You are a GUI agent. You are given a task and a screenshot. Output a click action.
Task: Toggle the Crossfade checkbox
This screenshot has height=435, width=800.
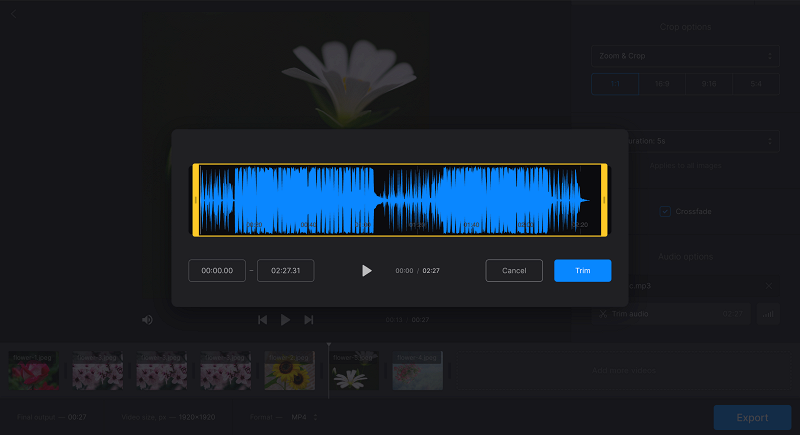coord(665,212)
